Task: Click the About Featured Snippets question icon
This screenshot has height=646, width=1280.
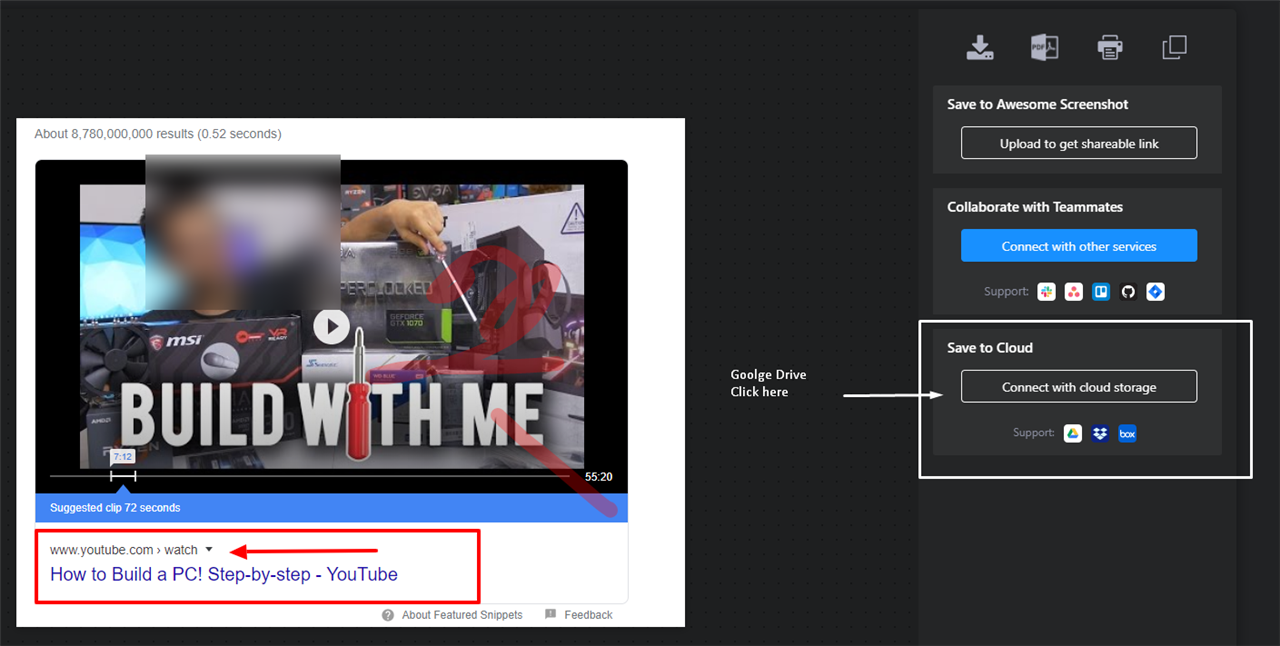Action: tap(388, 615)
